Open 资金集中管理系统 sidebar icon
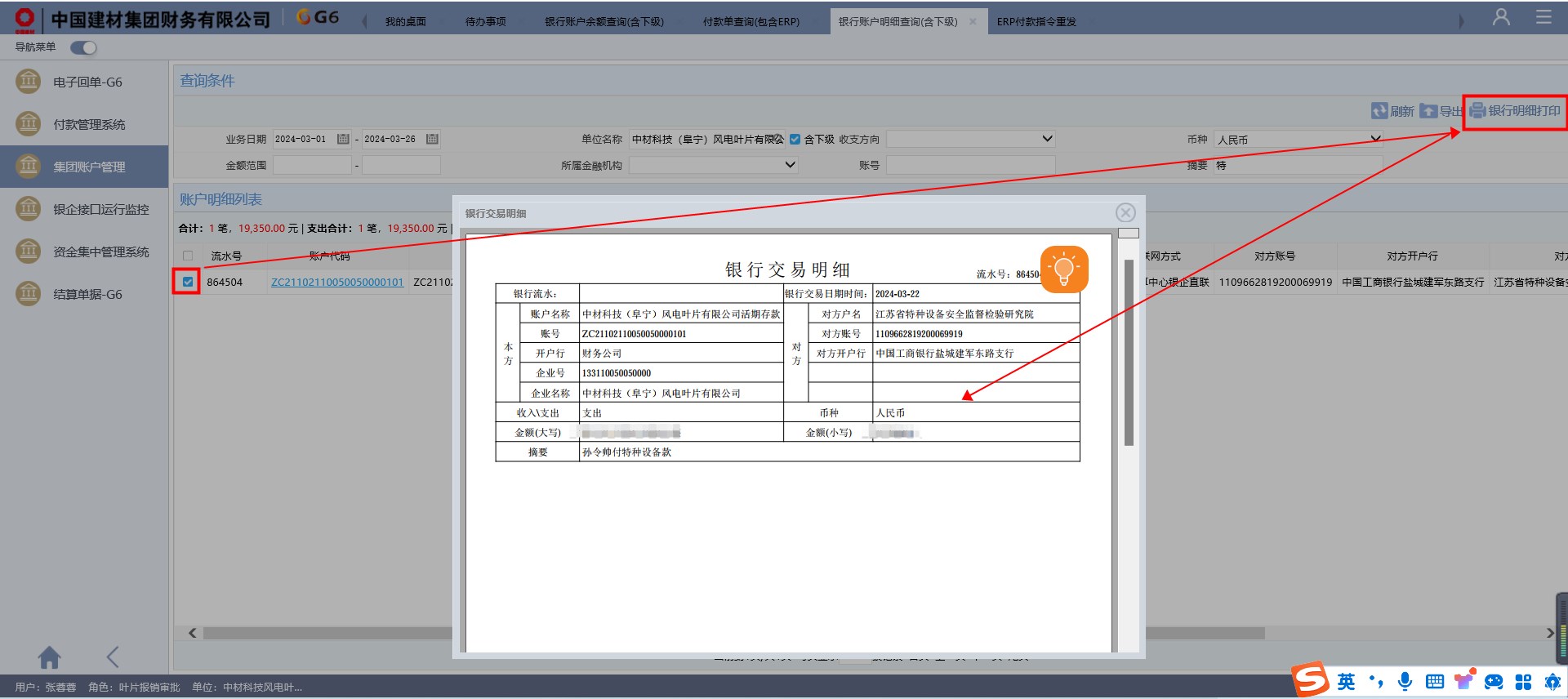This screenshot has width=1568, height=699. pyautogui.click(x=29, y=252)
